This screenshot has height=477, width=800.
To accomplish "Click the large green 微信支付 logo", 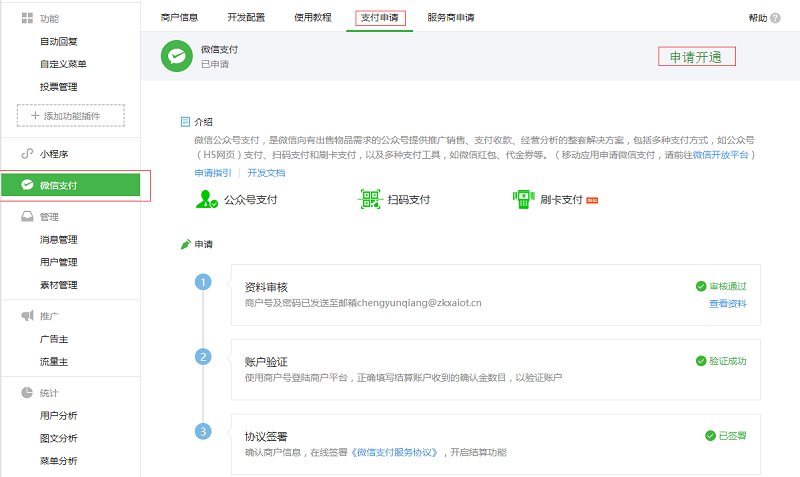I will tap(177, 56).
